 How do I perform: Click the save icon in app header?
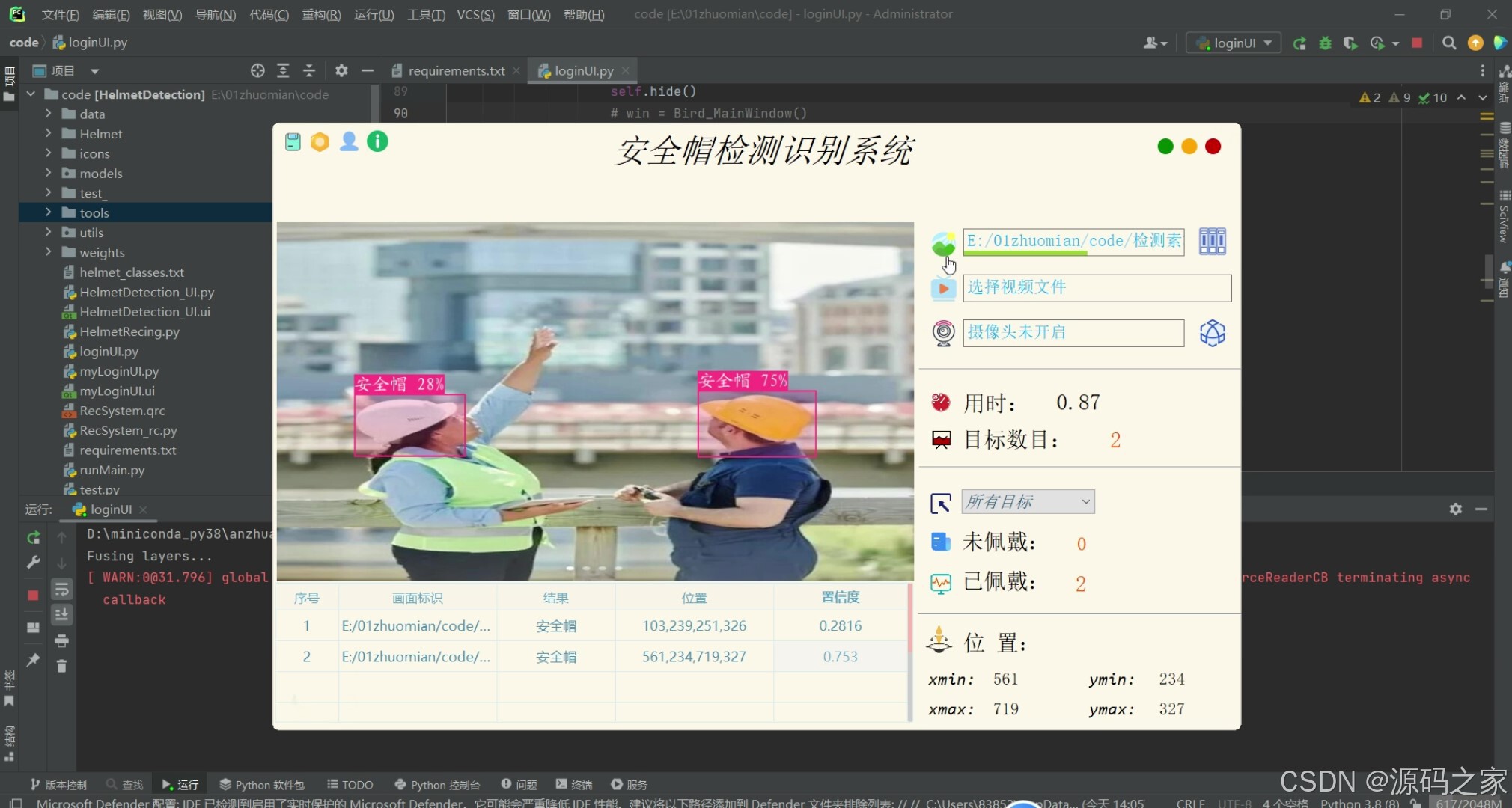(x=293, y=141)
